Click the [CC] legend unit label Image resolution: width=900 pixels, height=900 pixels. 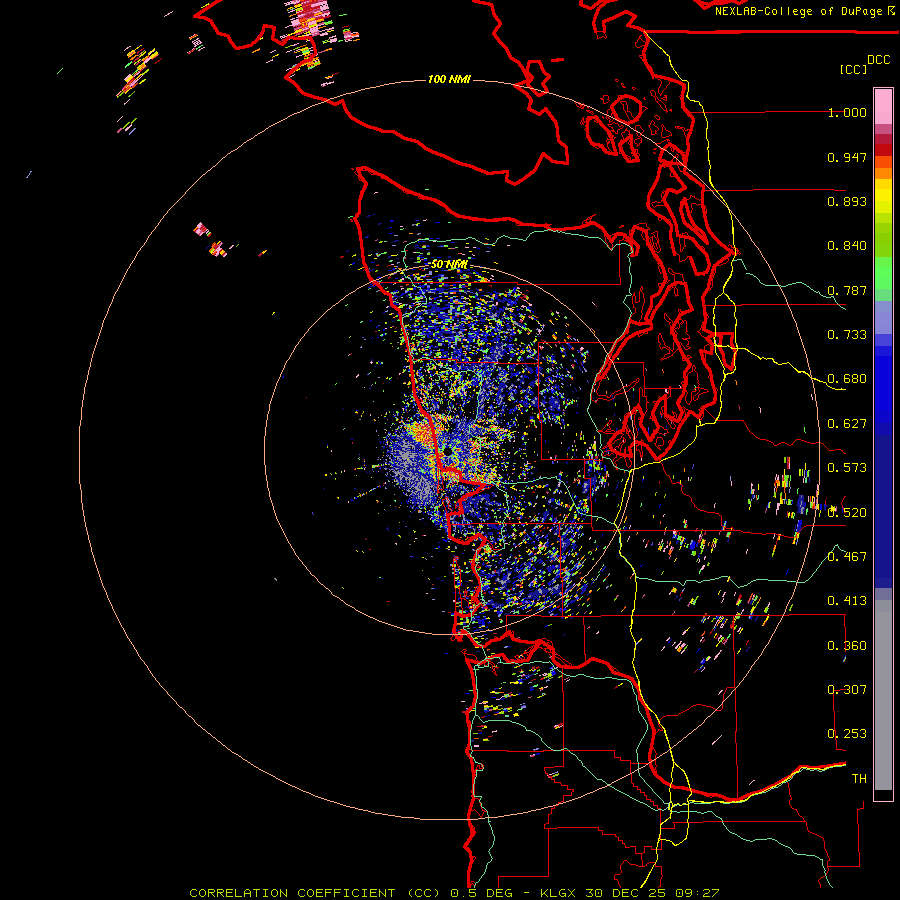[853, 69]
